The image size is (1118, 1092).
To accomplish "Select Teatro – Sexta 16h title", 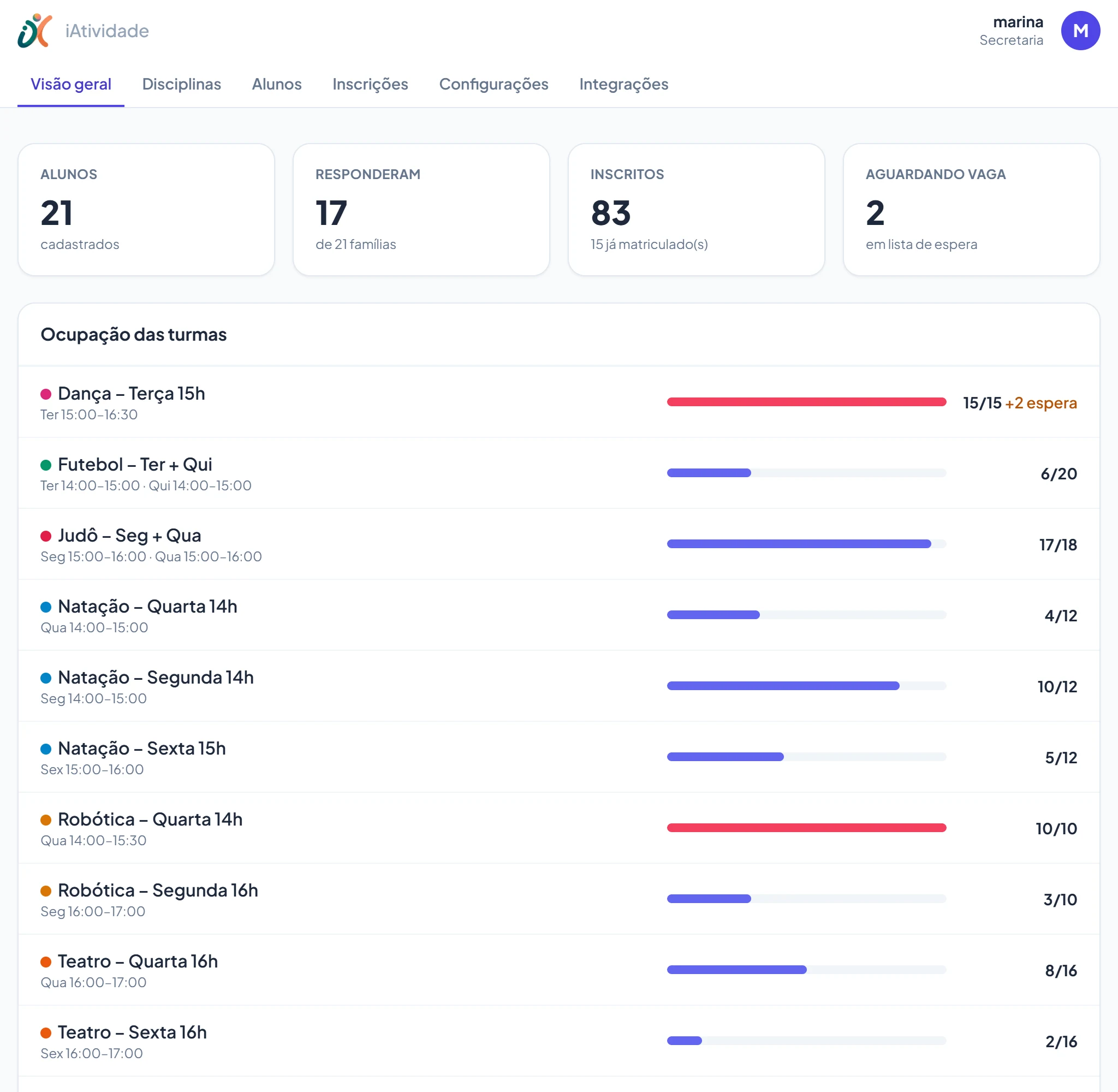I will pyautogui.click(x=132, y=1032).
